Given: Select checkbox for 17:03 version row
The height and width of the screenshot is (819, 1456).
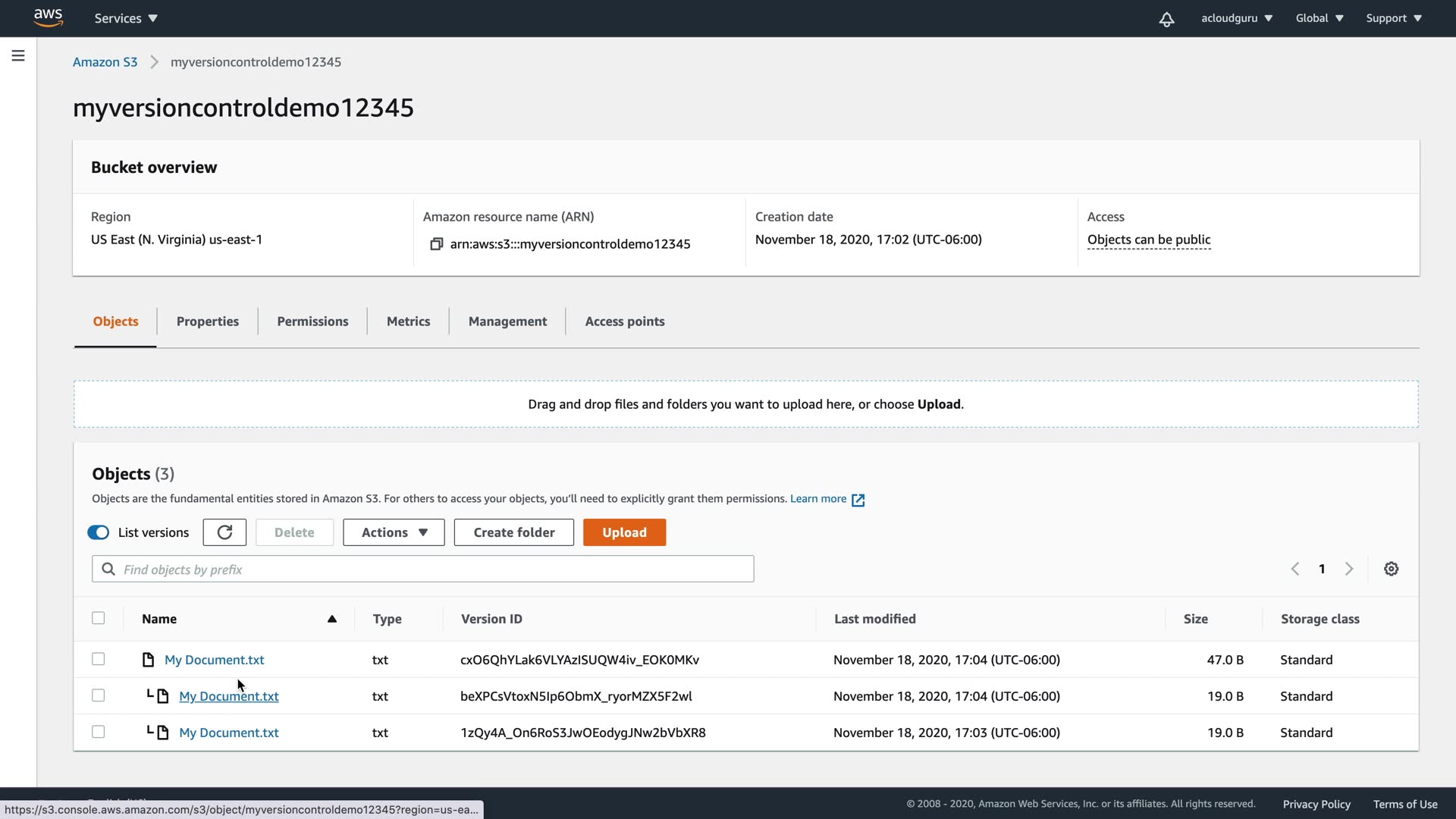Looking at the screenshot, I should [x=99, y=732].
